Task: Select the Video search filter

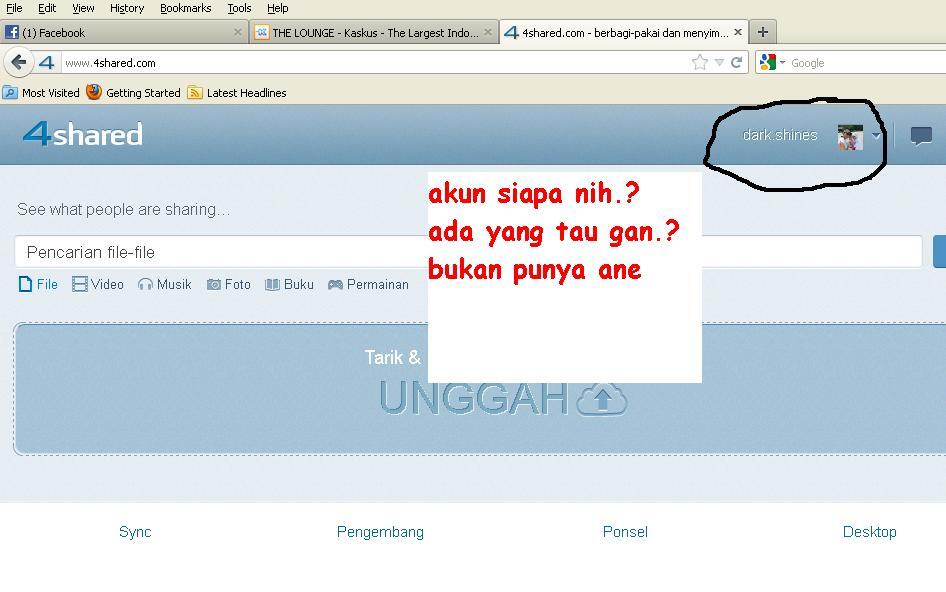Action: [x=98, y=284]
